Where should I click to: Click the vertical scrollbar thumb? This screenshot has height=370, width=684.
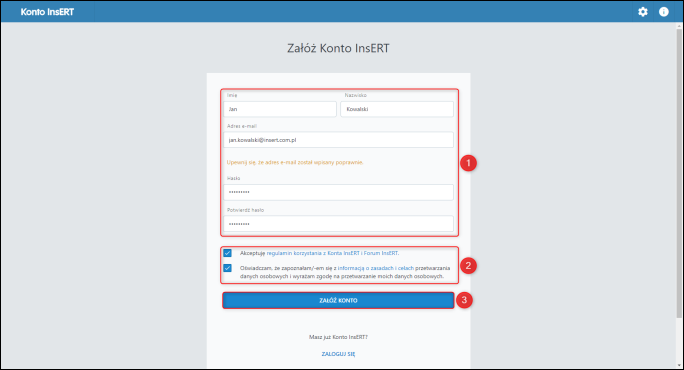[679, 173]
